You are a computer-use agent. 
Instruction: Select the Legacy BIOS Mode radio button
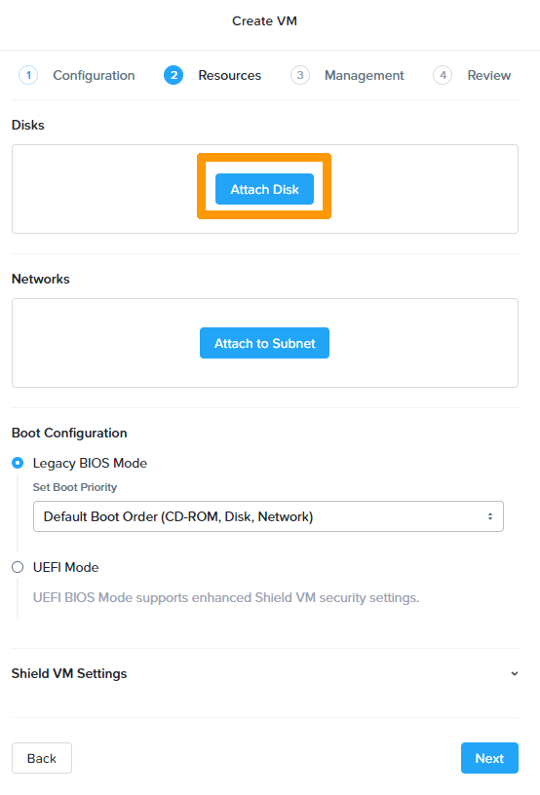[x=18, y=463]
